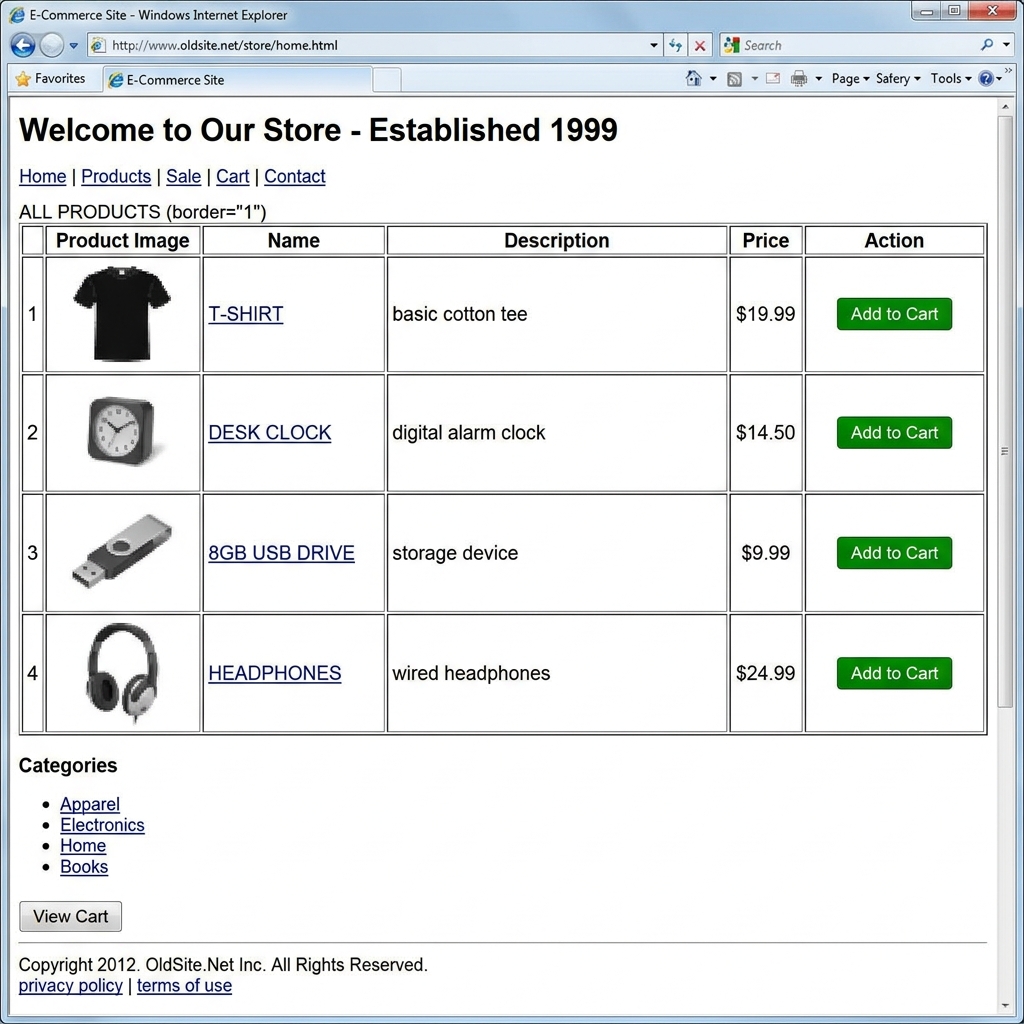
Task: Stop loading with the red X icon
Action: pos(700,45)
